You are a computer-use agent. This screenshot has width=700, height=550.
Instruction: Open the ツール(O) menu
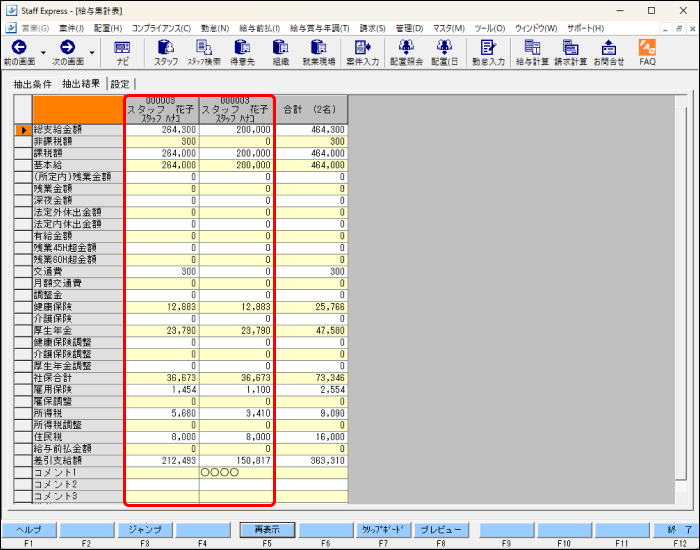490,28
